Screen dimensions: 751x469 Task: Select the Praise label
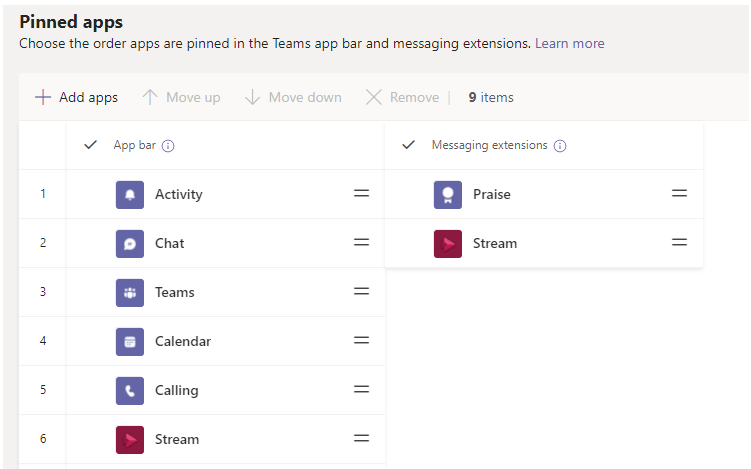tap(492, 194)
